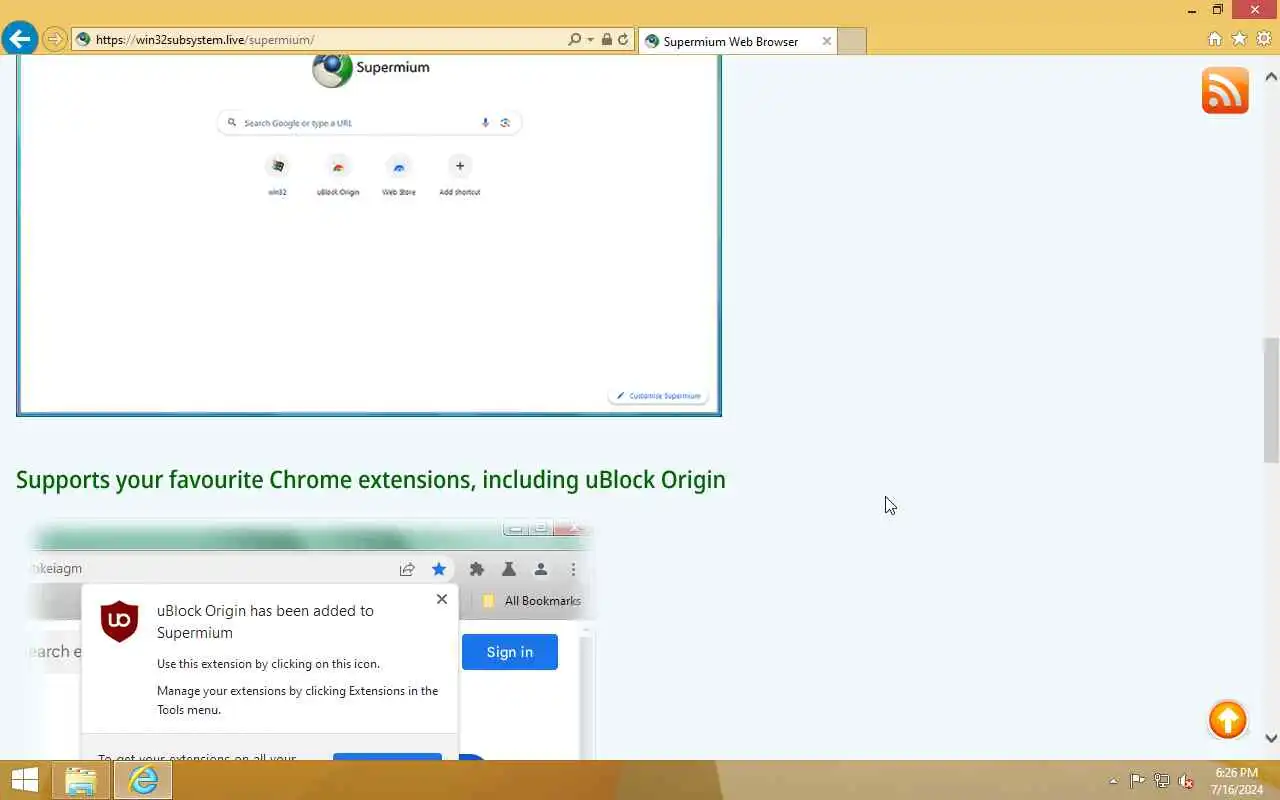Viewport: 1280px width, 800px height.
Task: Click the Supermium new tab screenshot image
Action: point(369,235)
